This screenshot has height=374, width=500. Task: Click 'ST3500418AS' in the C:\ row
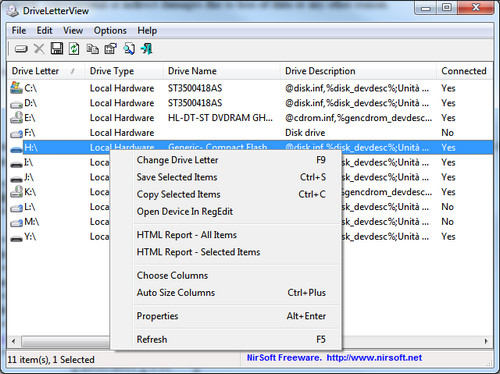(195, 88)
